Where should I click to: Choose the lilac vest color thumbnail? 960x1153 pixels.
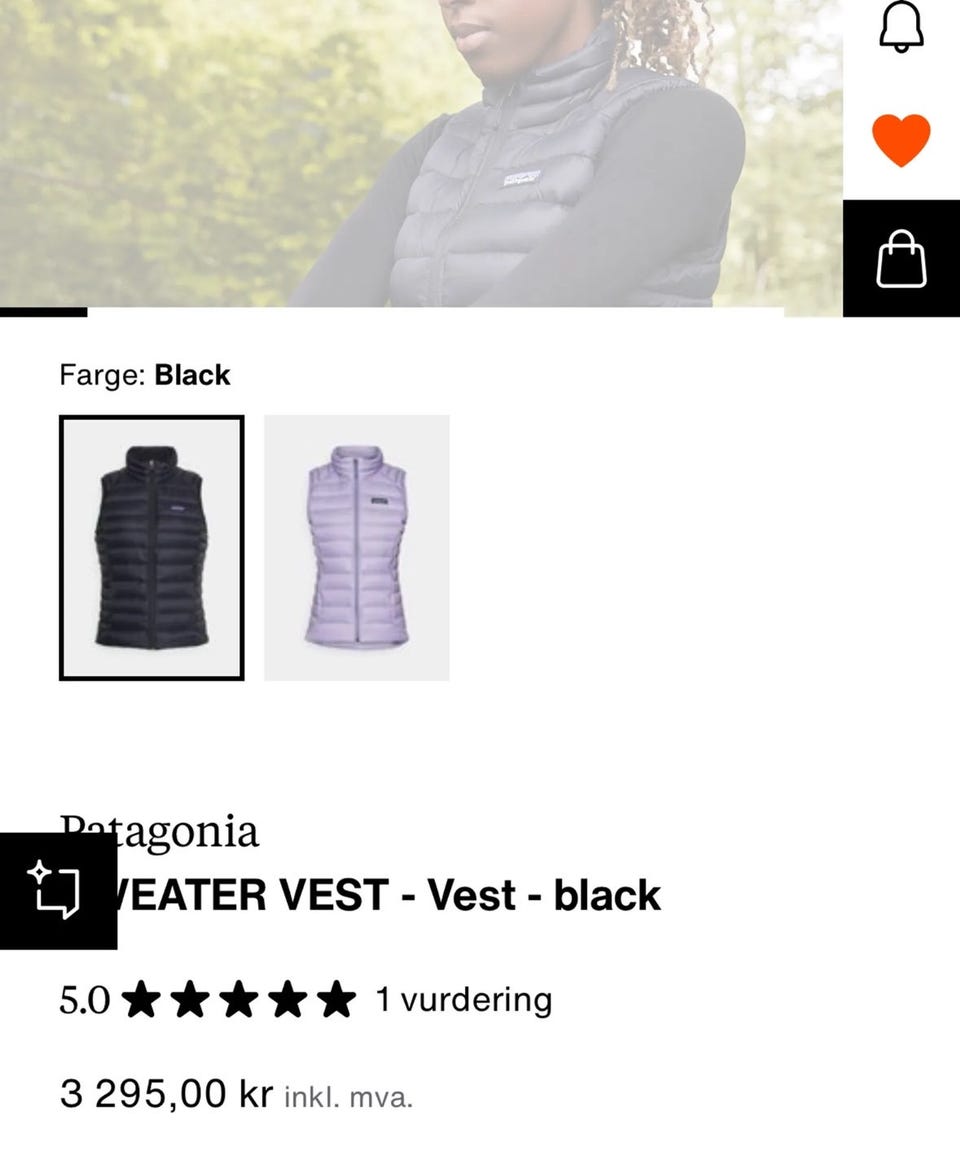[x=357, y=548]
